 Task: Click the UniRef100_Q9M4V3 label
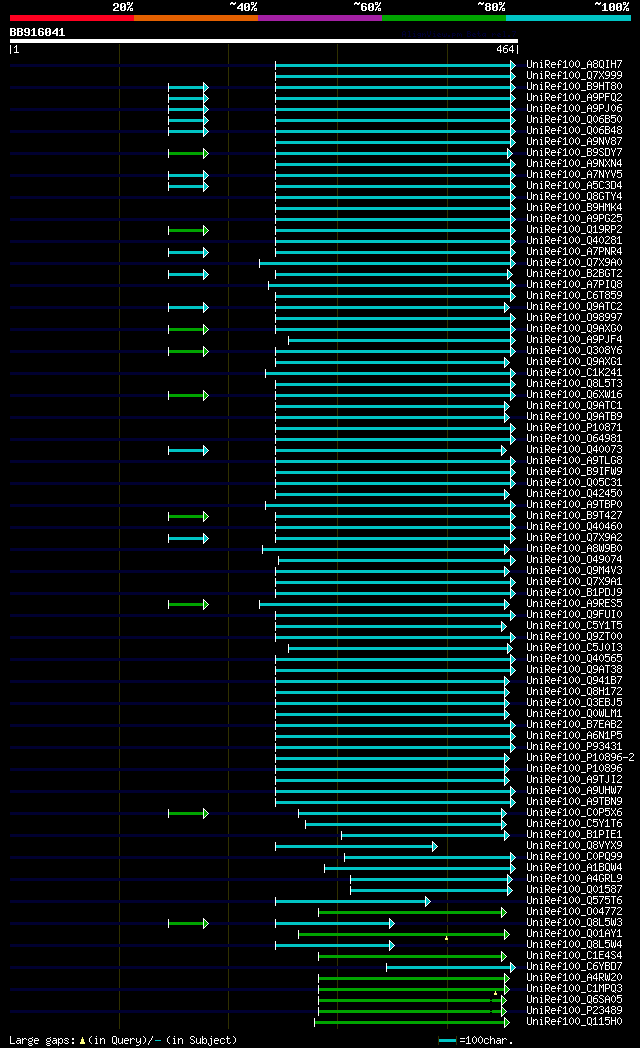[574, 570]
